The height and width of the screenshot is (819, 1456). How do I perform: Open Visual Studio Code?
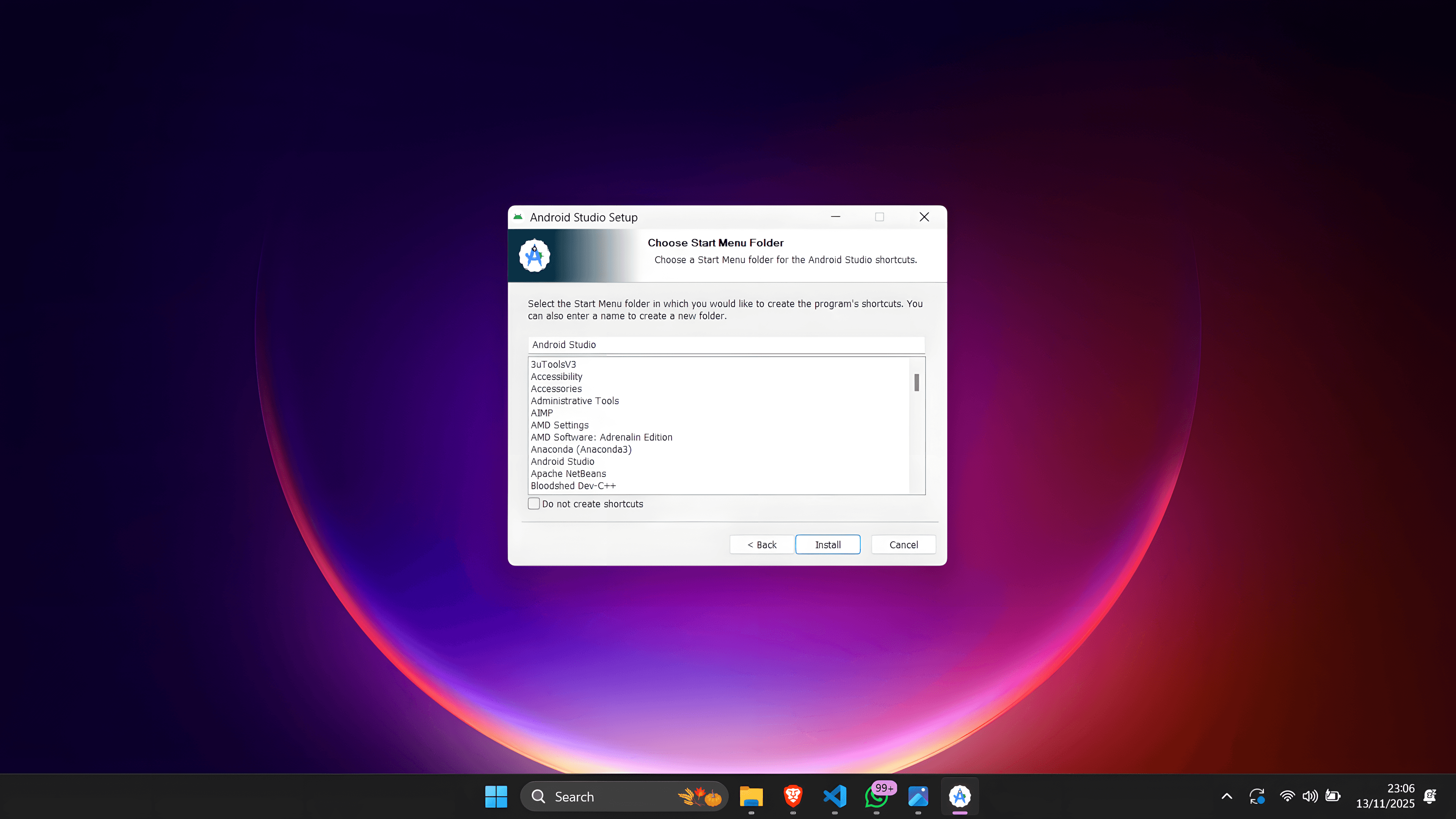(x=835, y=796)
